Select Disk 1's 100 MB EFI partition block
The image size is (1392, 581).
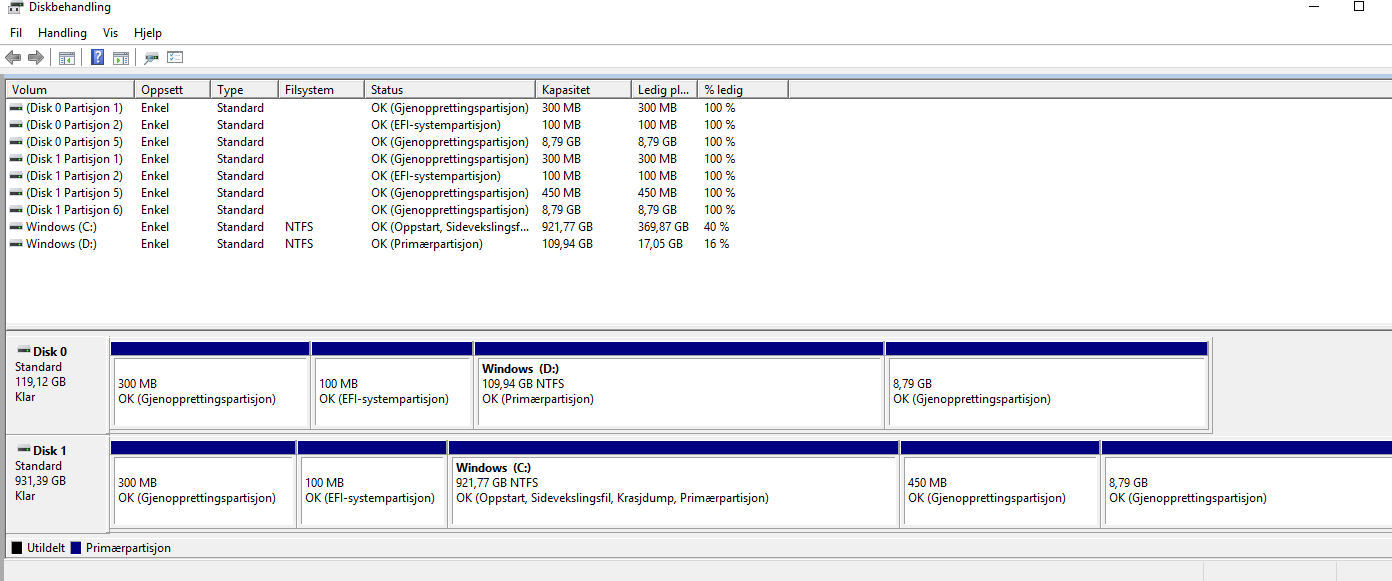click(372, 484)
